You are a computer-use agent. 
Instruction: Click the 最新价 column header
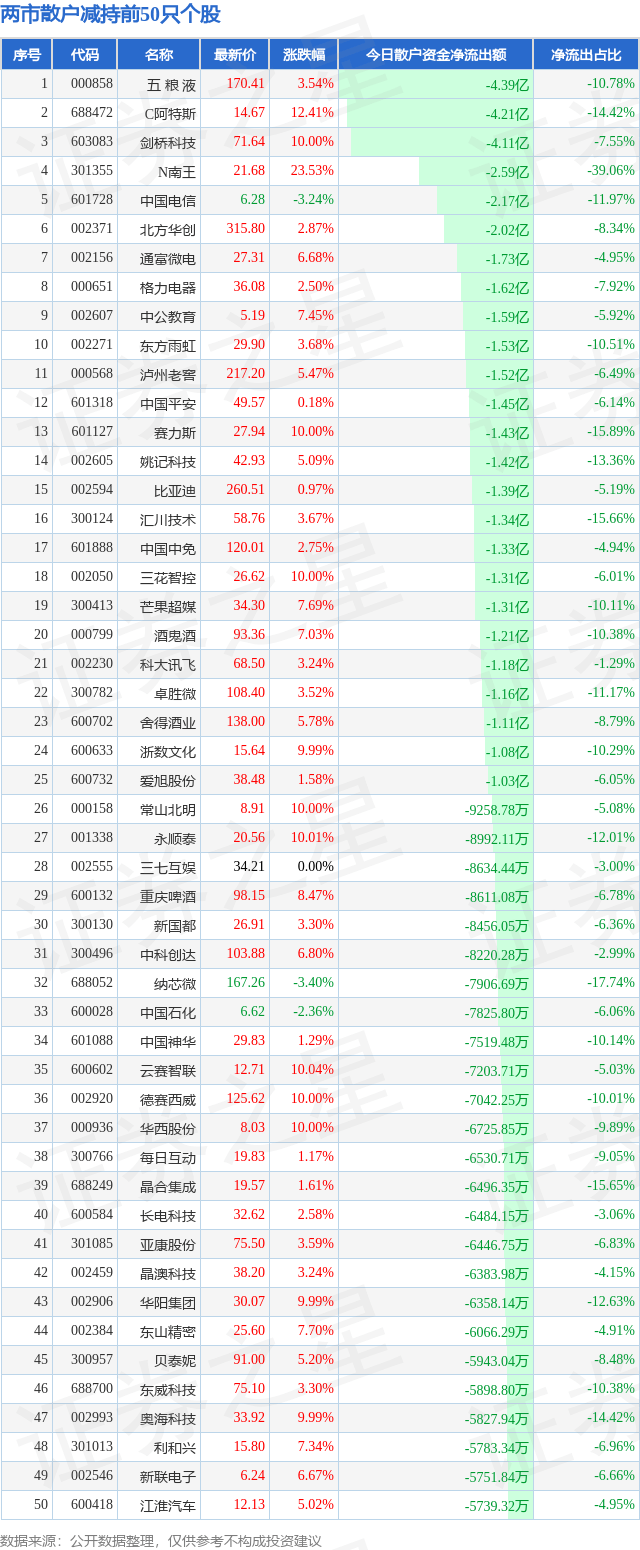coord(235,55)
